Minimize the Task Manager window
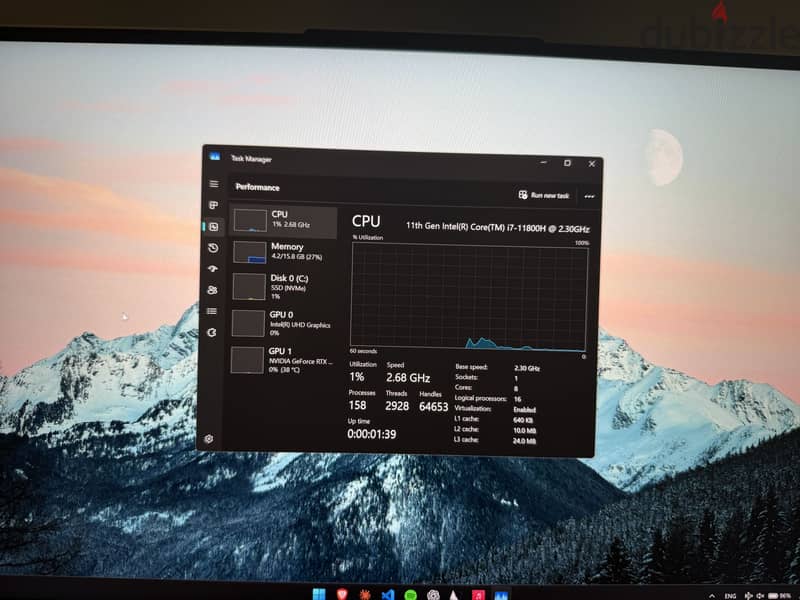The width and height of the screenshot is (800, 600). pyautogui.click(x=544, y=162)
